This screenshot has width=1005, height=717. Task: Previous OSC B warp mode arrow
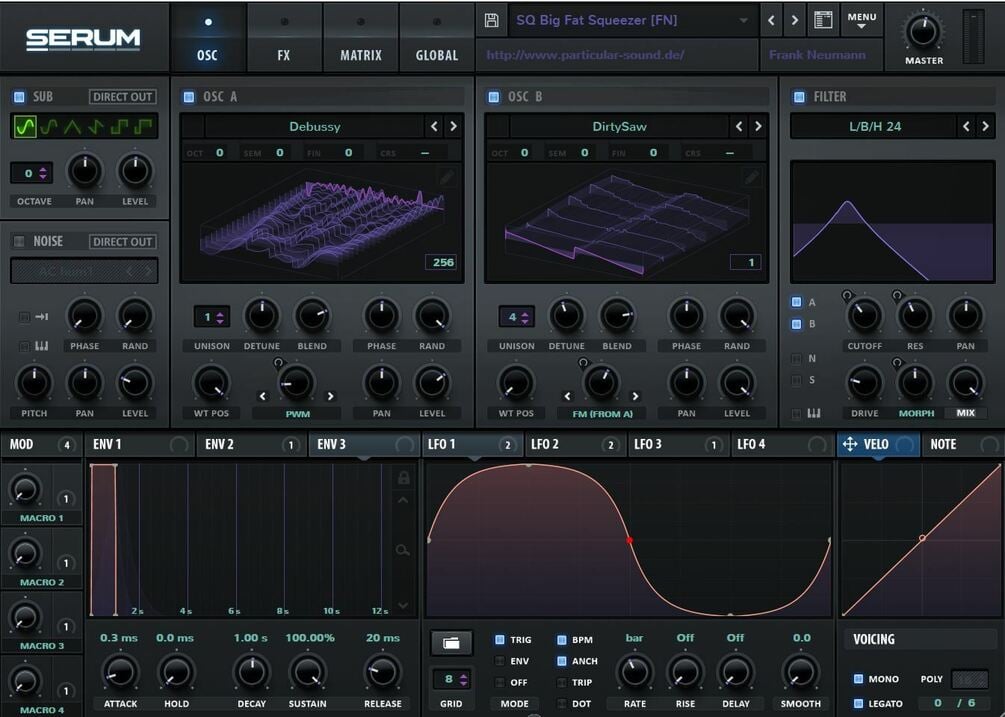coord(567,396)
